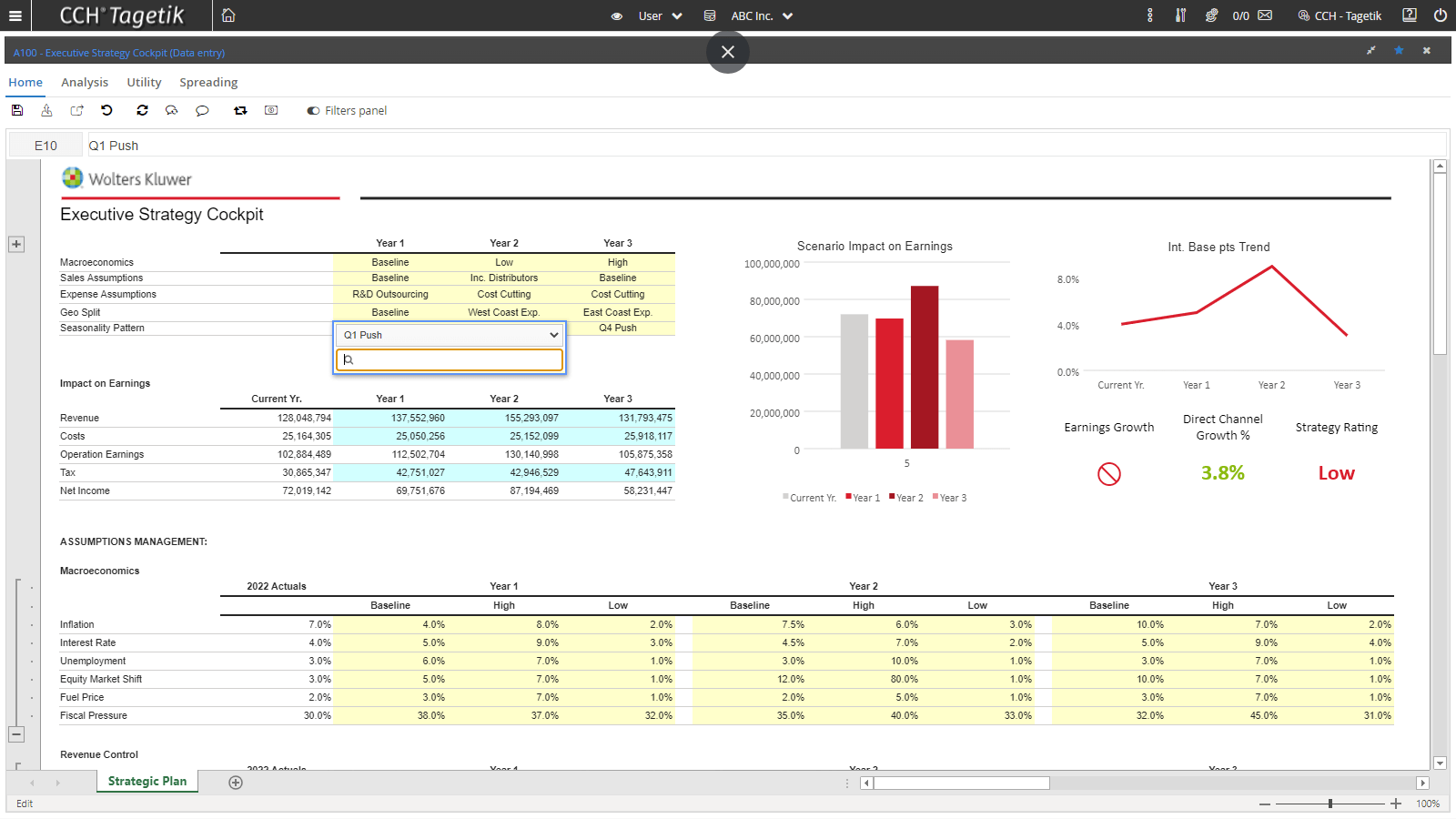Open the tools wrench and screwdriver icon
Screen dimensions: 1456x819
pos(1180,15)
